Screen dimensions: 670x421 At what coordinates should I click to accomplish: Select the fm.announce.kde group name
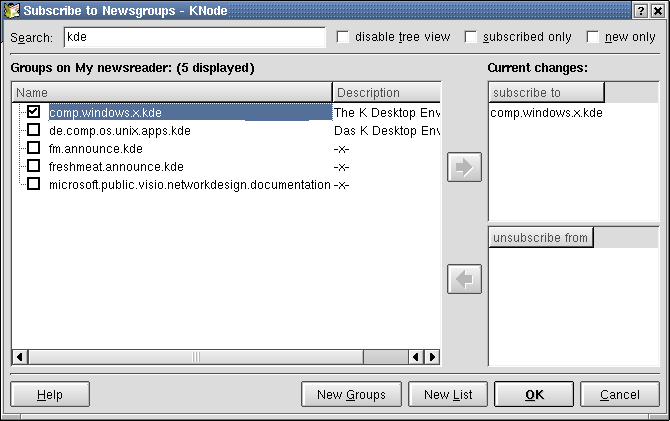(96, 148)
